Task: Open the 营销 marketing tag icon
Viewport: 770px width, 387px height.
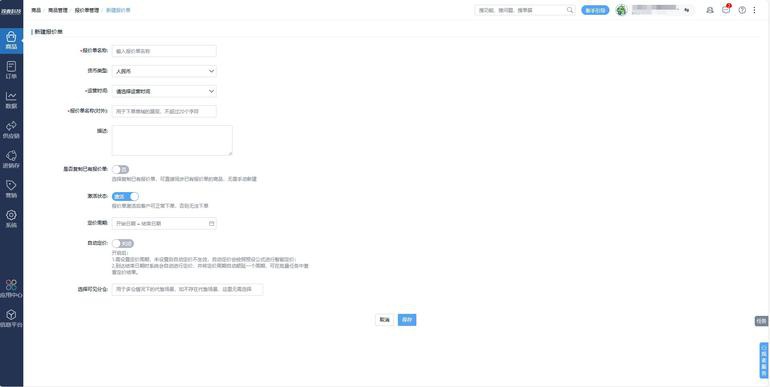Action: [11, 189]
